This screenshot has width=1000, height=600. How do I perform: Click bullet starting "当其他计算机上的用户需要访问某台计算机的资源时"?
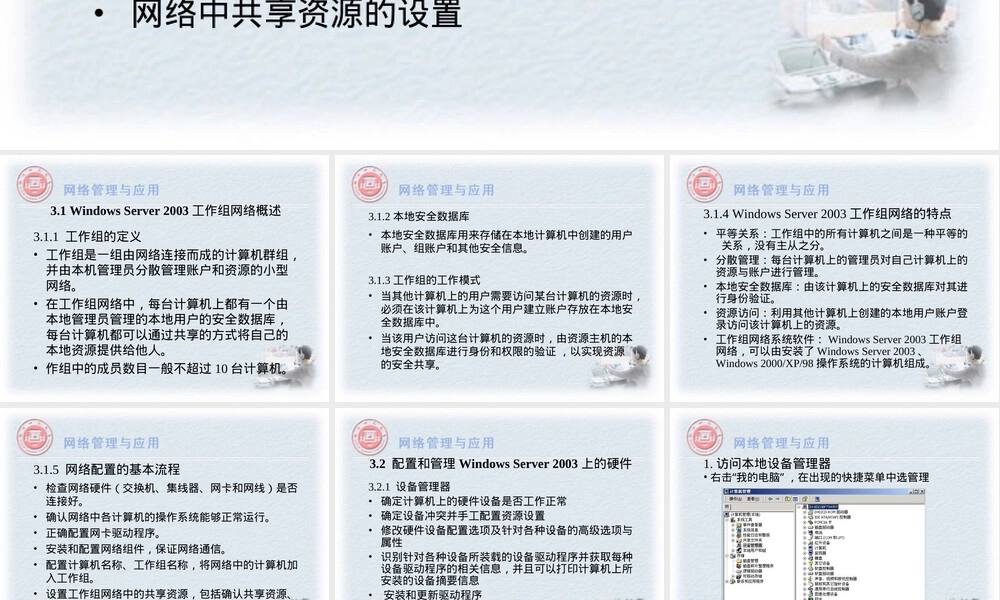pos(511,309)
